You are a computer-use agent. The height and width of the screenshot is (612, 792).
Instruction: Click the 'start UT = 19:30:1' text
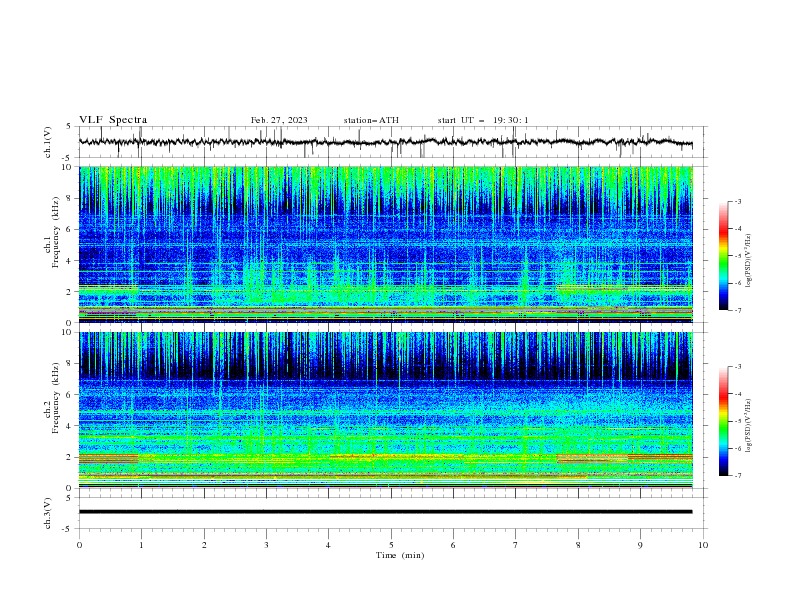[483, 120]
